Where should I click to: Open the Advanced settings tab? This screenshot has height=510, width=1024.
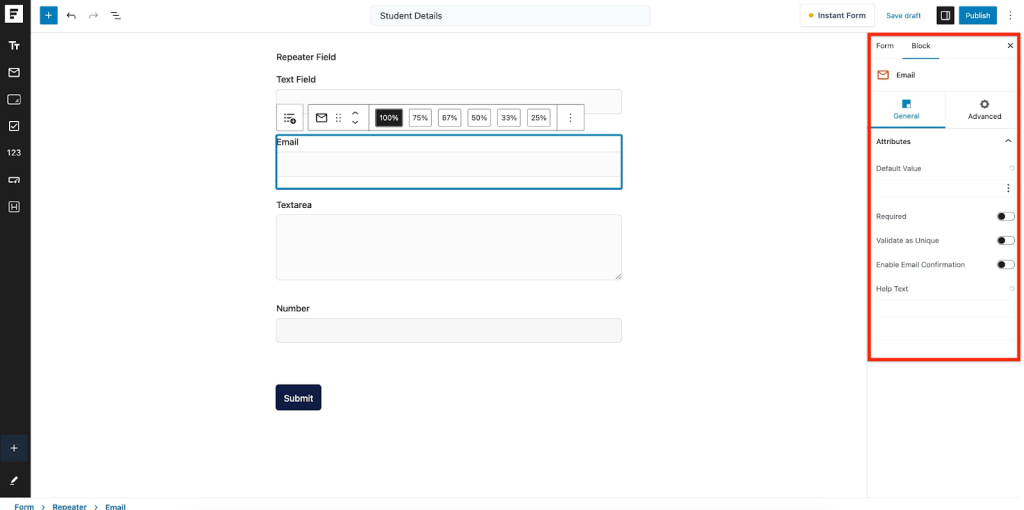point(984,110)
